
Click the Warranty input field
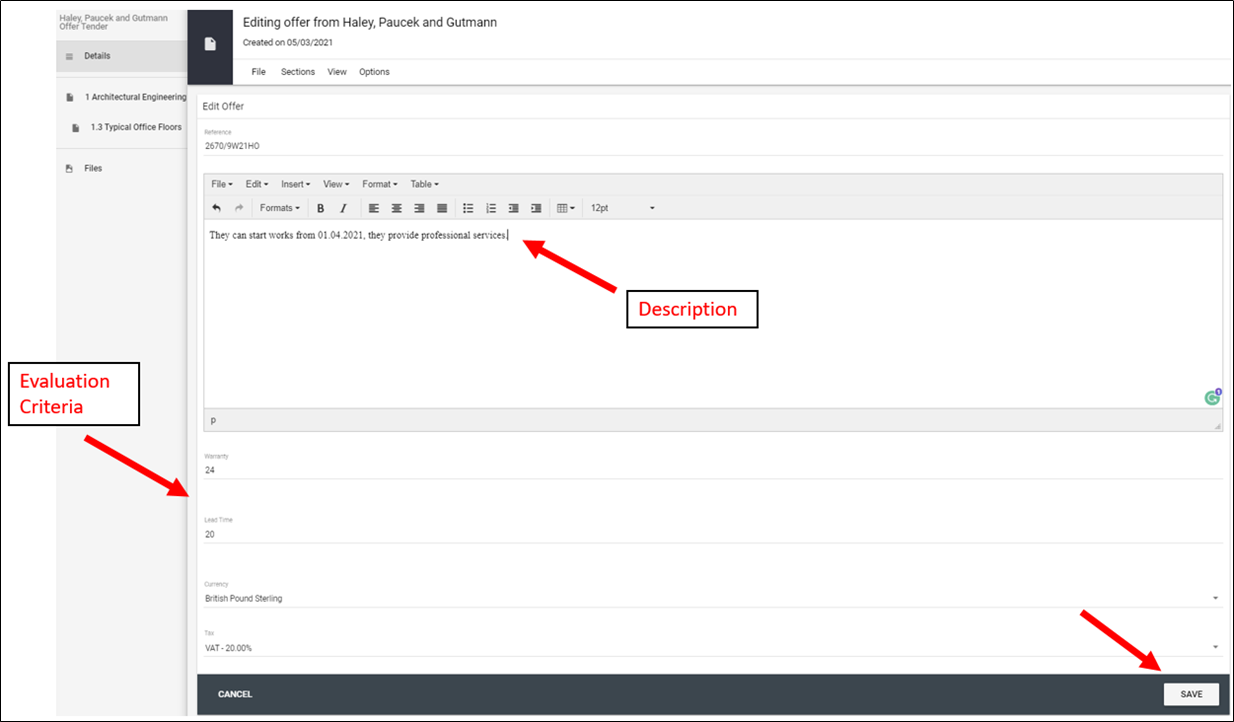712,470
